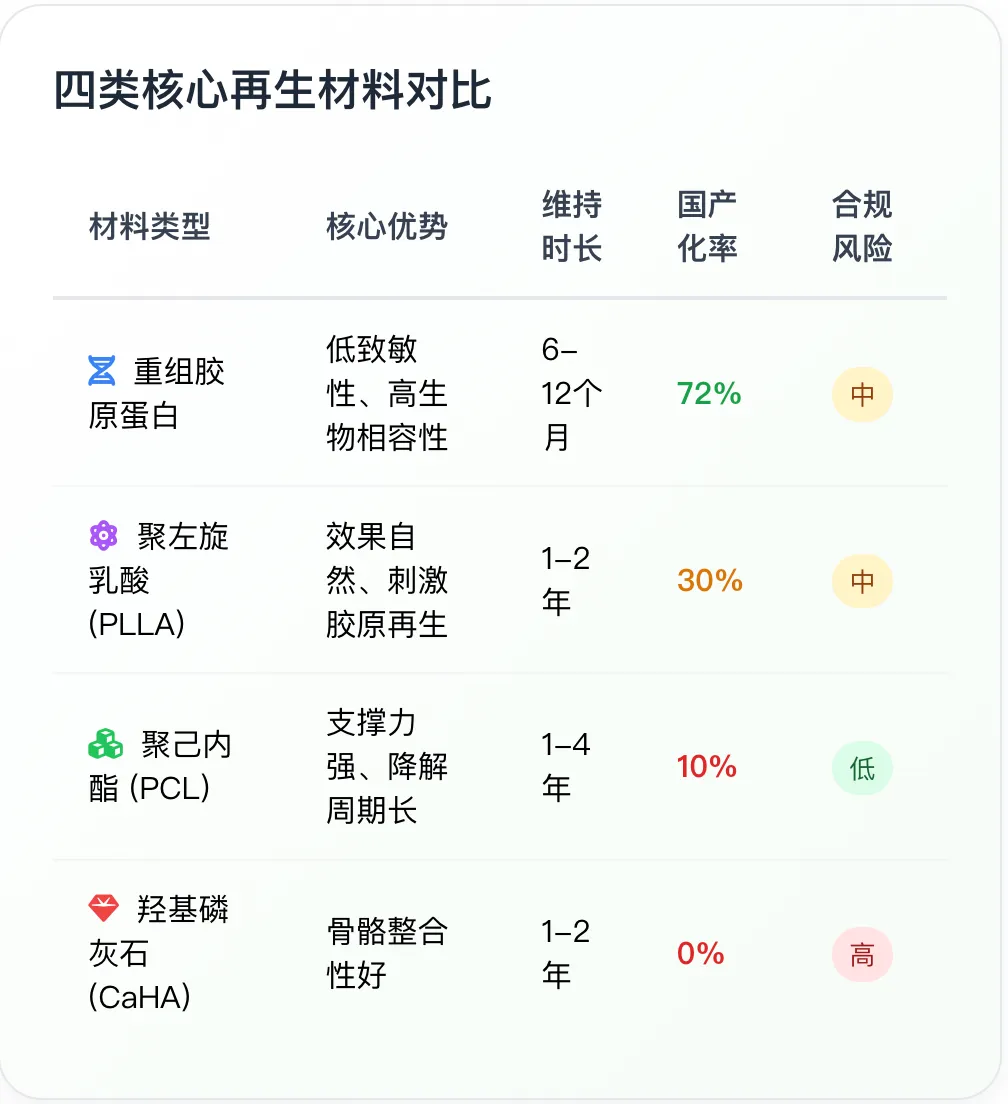The width and height of the screenshot is (1008, 1104).
Task: Click the green 72% localization value
Action: click(709, 394)
